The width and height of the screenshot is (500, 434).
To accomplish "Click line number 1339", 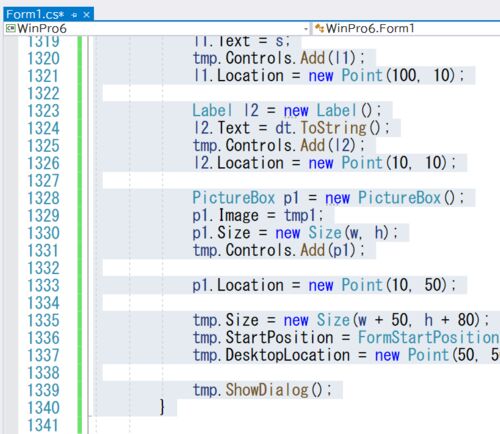I will coord(43,390).
